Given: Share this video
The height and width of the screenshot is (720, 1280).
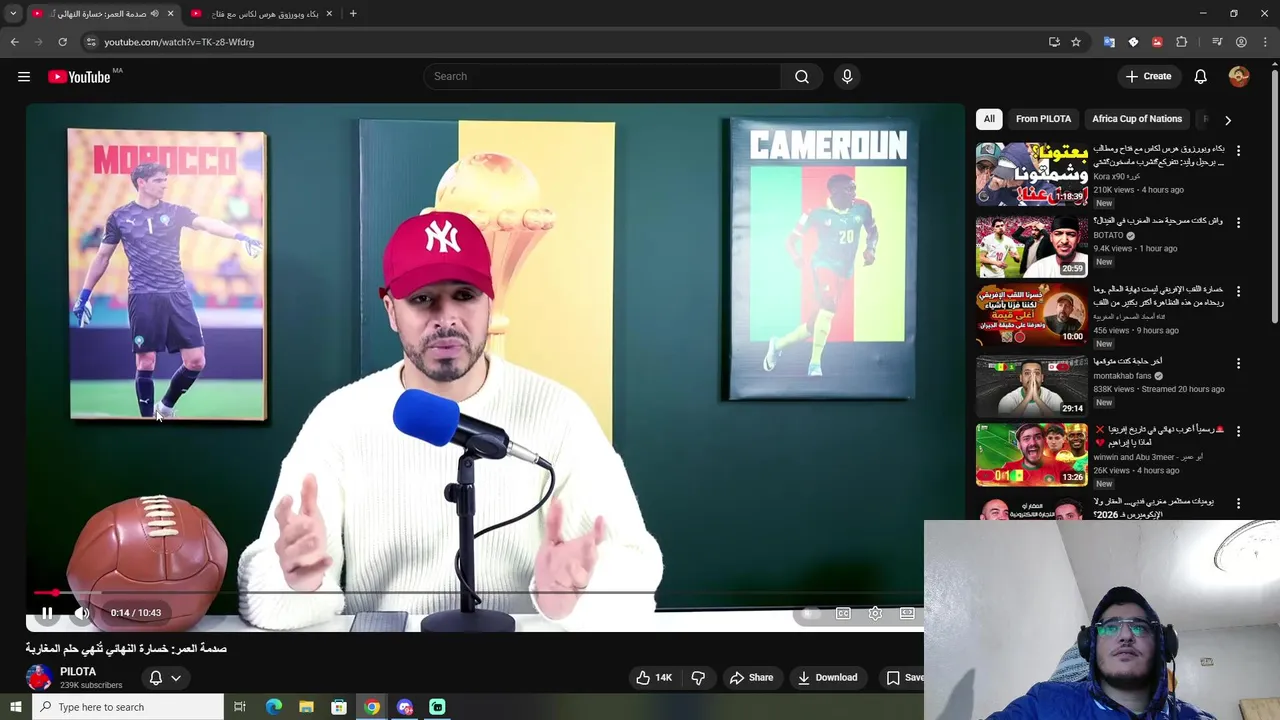Looking at the screenshot, I should click(x=751, y=678).
